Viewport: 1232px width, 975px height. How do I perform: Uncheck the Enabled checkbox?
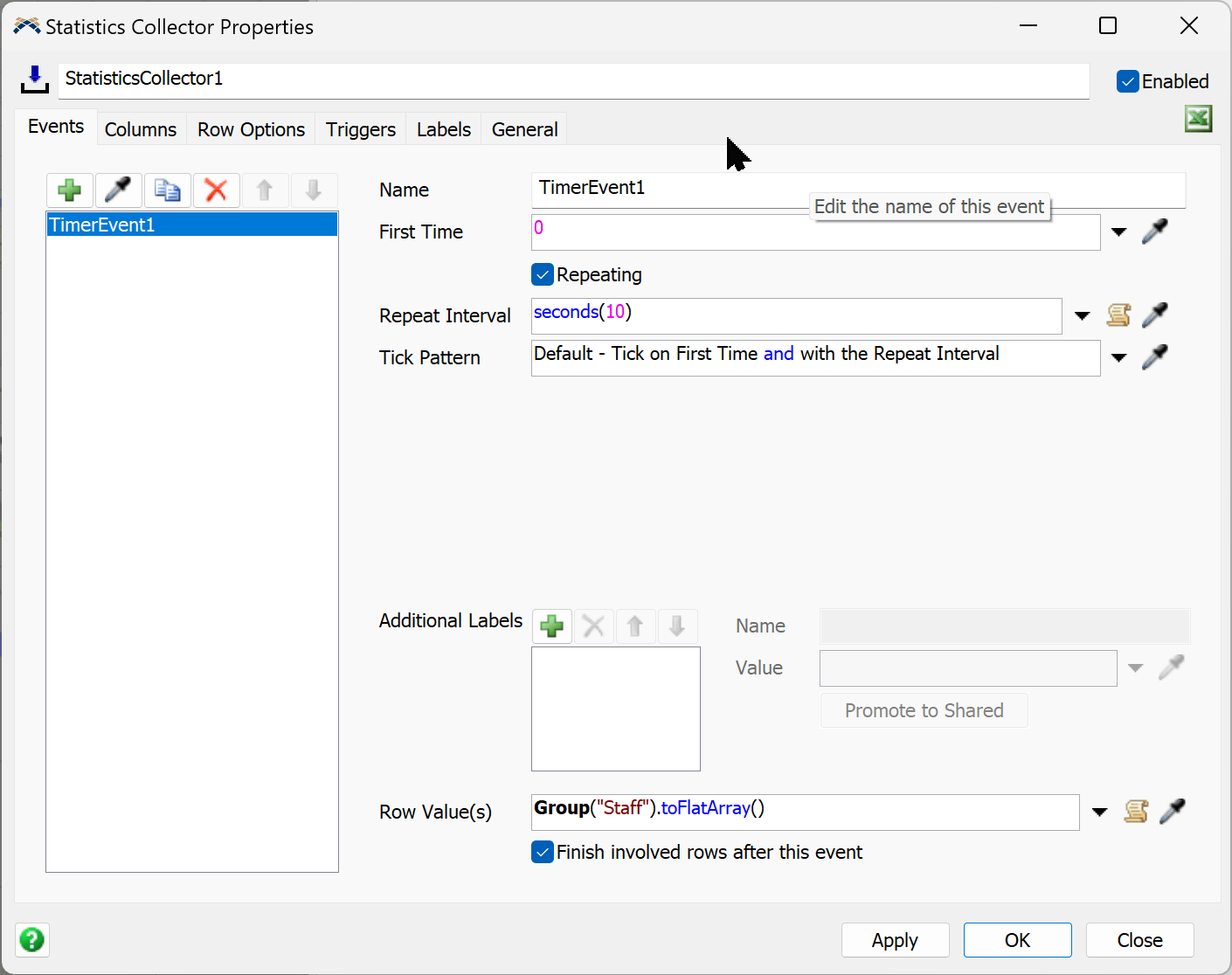[x=1128, y=81]
